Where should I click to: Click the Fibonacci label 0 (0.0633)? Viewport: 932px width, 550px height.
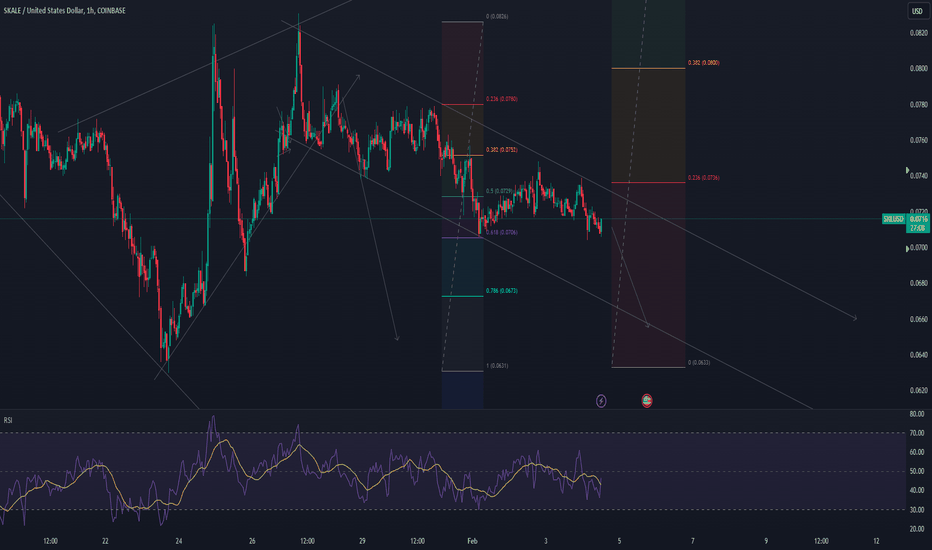(699, 362)
